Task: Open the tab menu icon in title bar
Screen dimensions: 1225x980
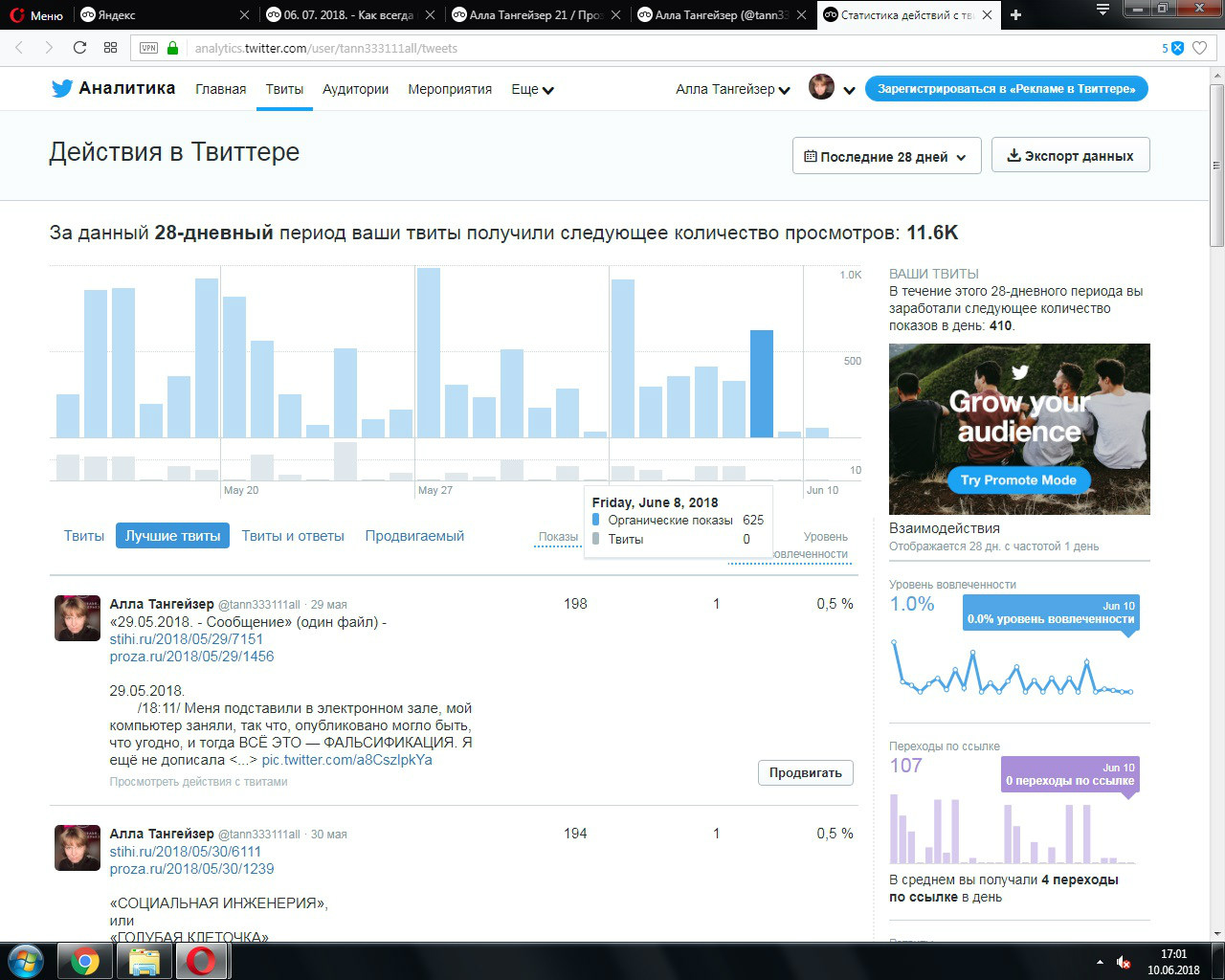Action: pyautogui.click(x=1102, y=10)
